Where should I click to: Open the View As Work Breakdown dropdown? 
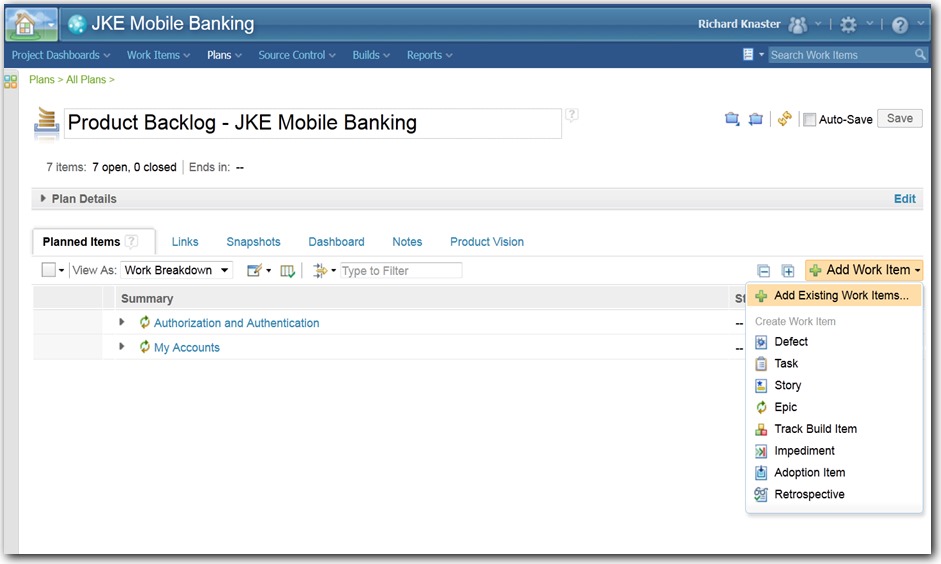[x=178, y=270]
